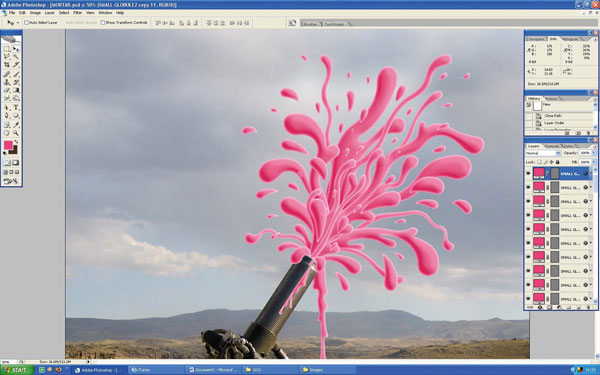This screenshot has width=600, height=375.
Task: Select the Slice tool
Action: pyautogui.click(x=16, y=64)
